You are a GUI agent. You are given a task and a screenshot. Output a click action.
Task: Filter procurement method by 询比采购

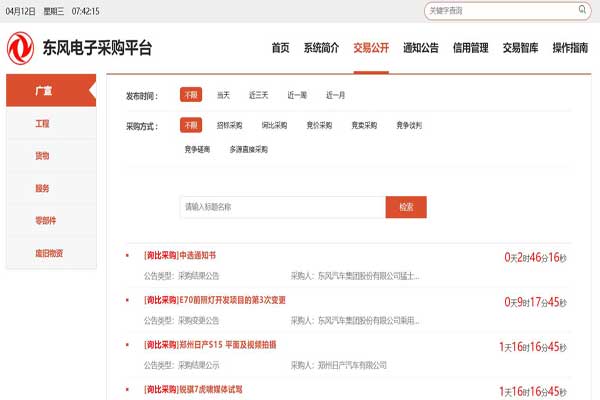coord(274,125)
